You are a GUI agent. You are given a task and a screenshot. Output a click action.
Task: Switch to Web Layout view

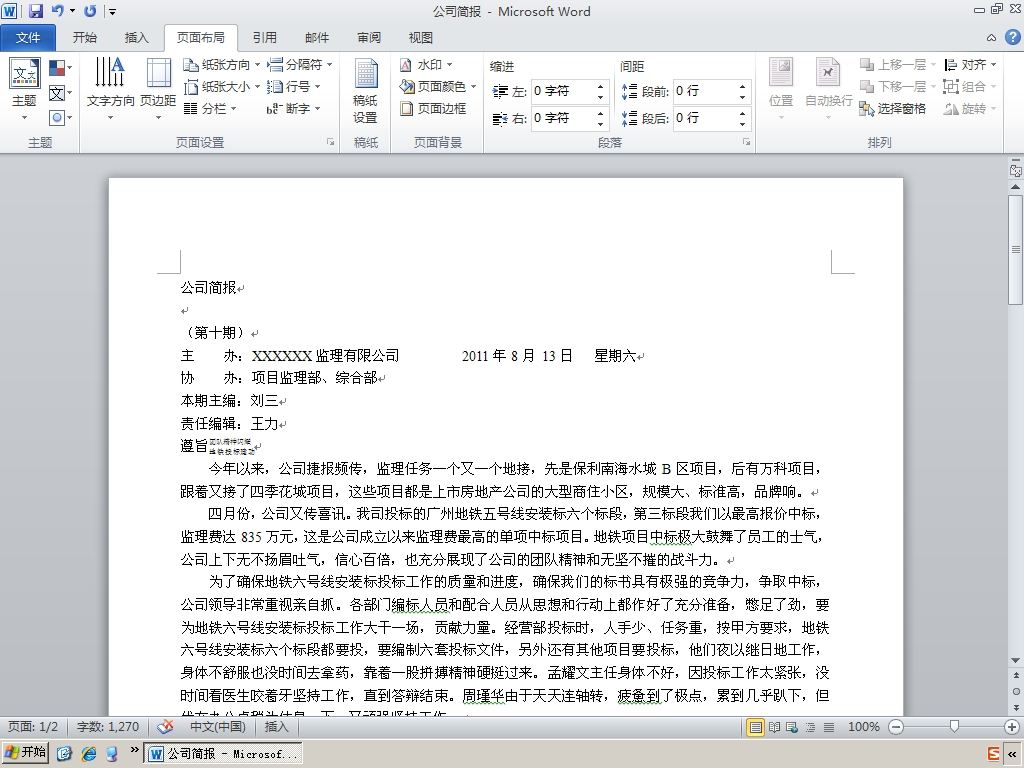click(x=792, y=727)
